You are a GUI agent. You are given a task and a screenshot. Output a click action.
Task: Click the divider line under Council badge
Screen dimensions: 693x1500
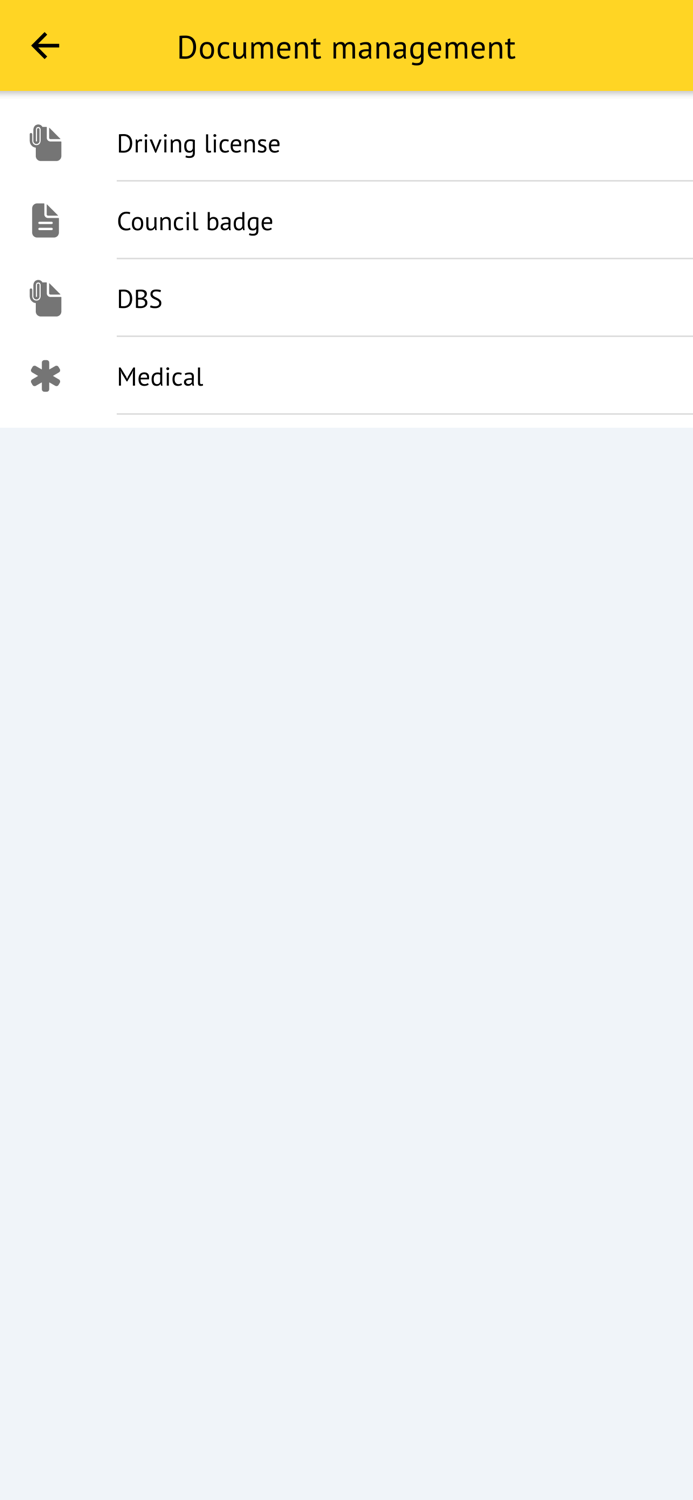pos(405,259)
